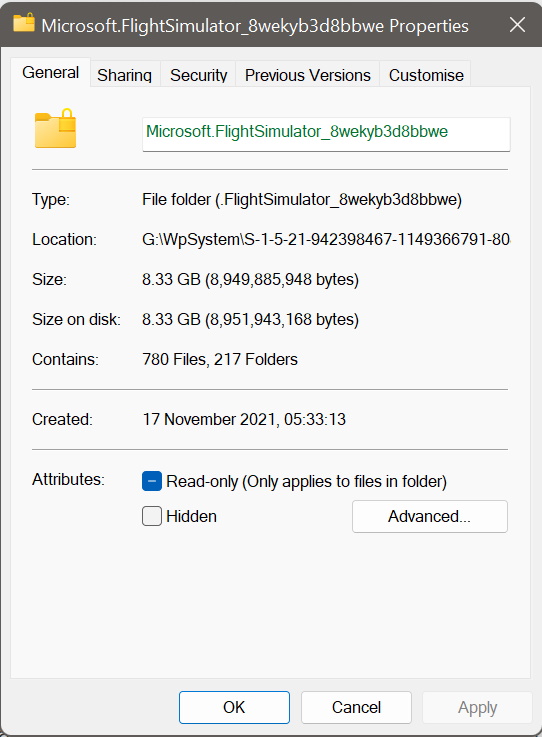Click the Location label
Image resolution: width=542 pixels, height=737 pixels.
[64, 240]
